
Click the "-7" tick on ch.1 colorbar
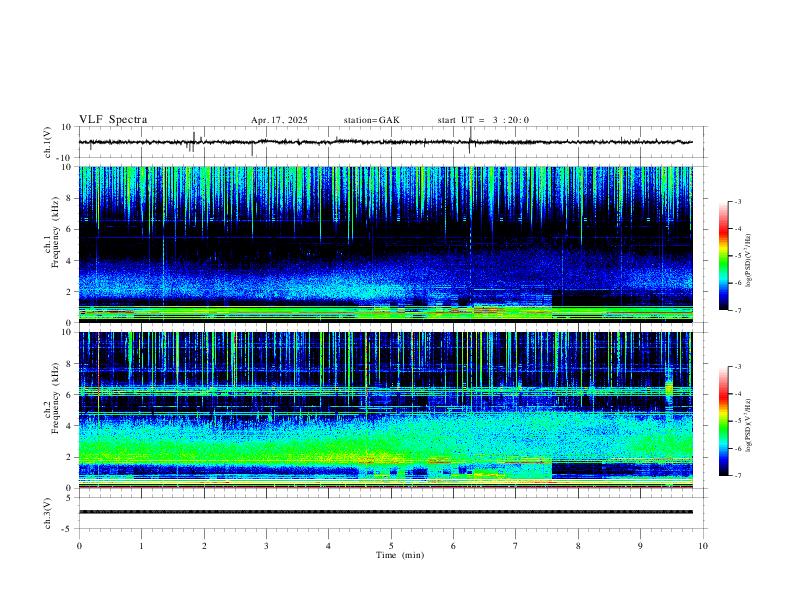738,310
